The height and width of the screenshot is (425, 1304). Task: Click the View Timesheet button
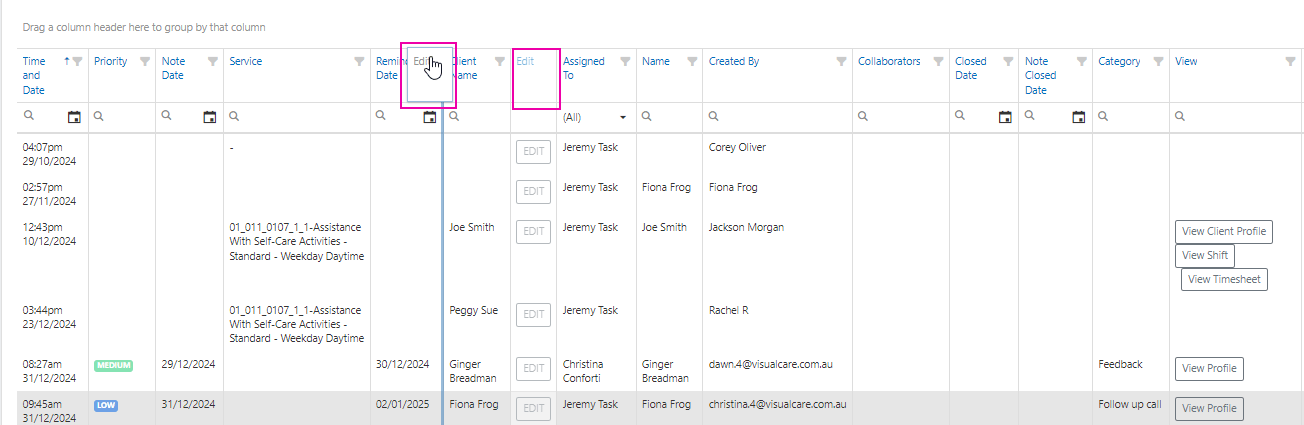pos(1224,279)
